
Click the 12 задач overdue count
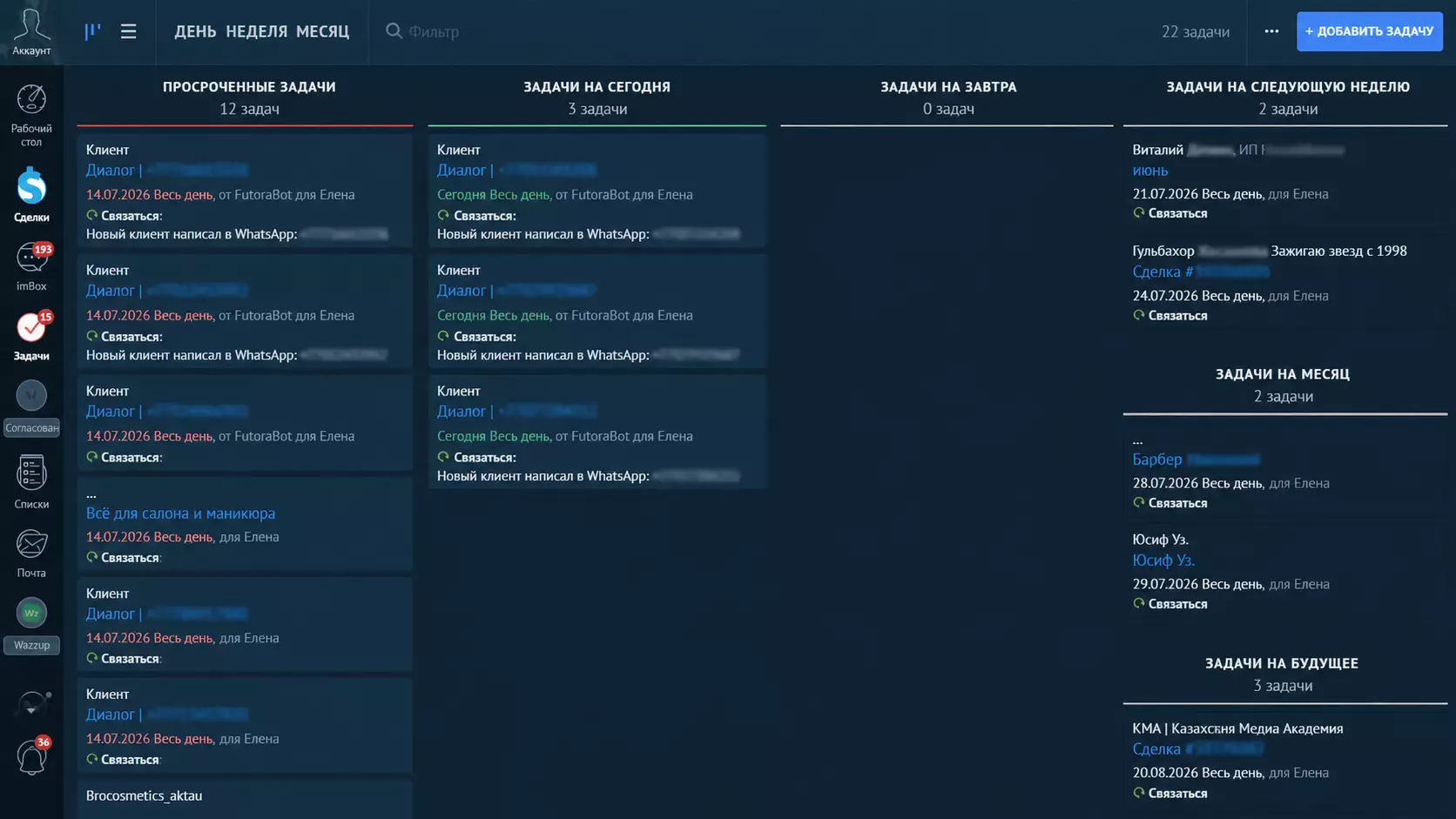249,109
